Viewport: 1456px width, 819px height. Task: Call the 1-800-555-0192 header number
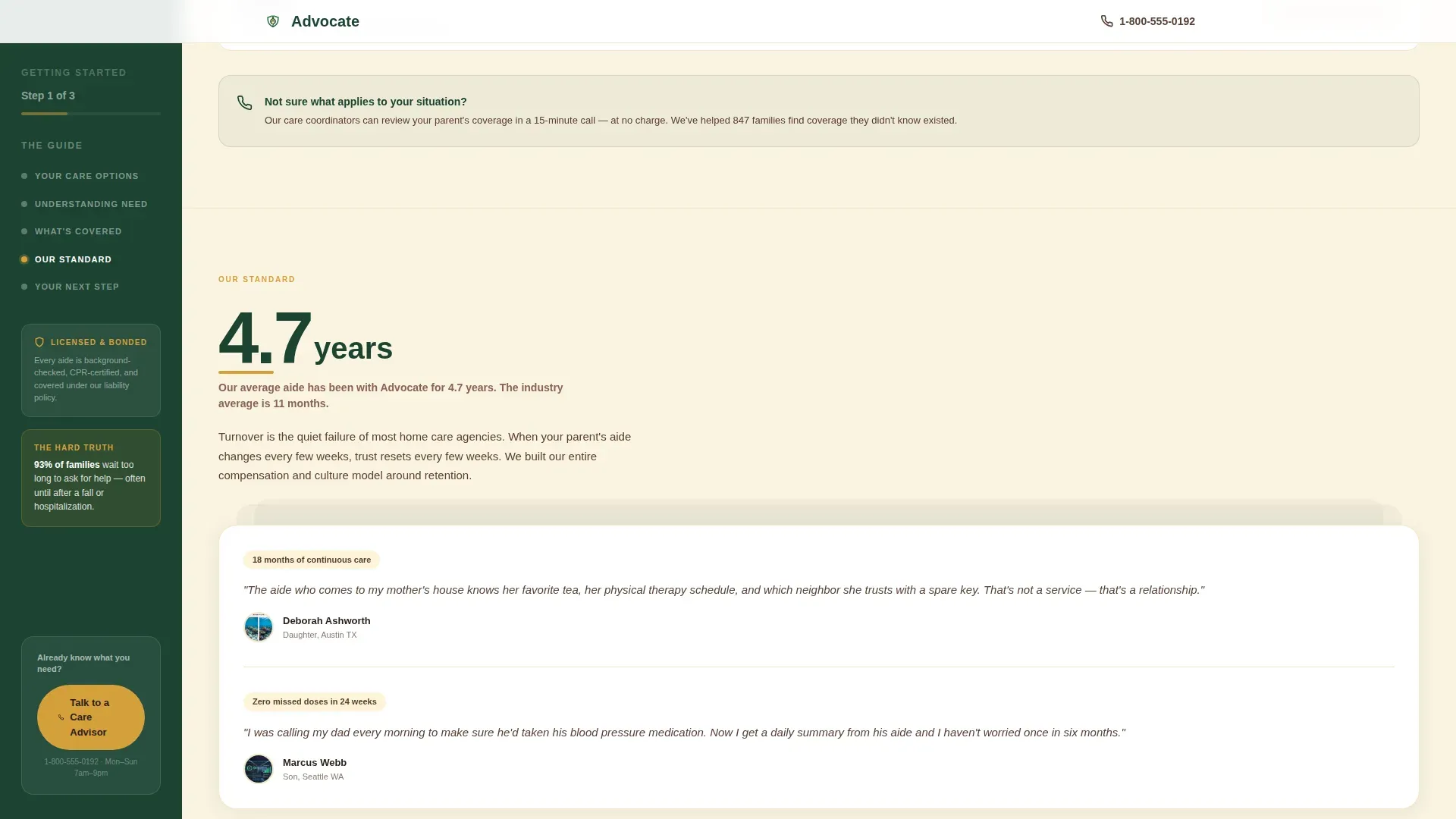pos(1157,21)
